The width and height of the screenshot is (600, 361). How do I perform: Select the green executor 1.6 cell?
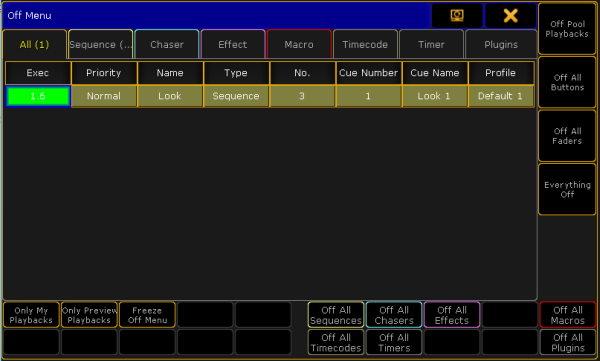[x=38, y=96]
